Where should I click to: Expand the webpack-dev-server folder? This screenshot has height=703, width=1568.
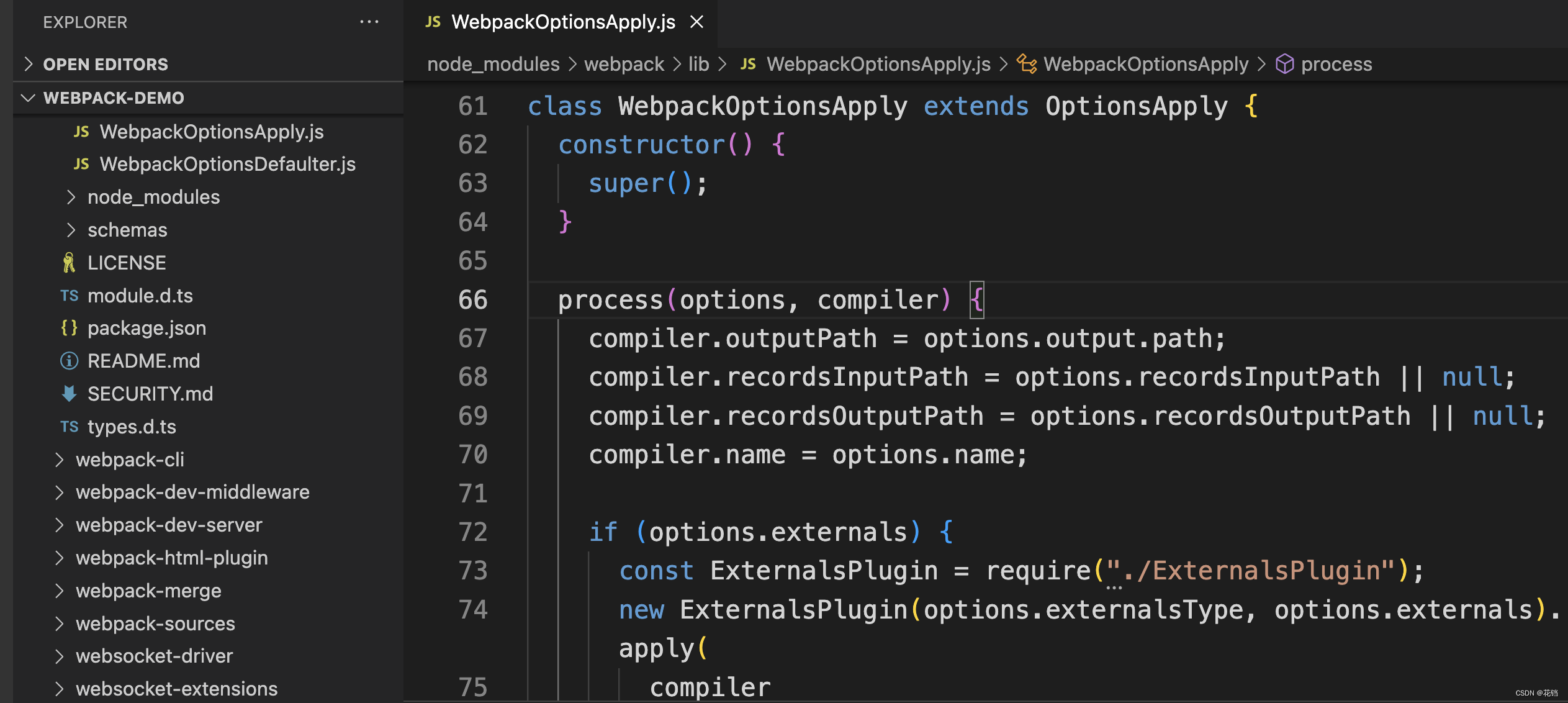(x=60, y=525)
